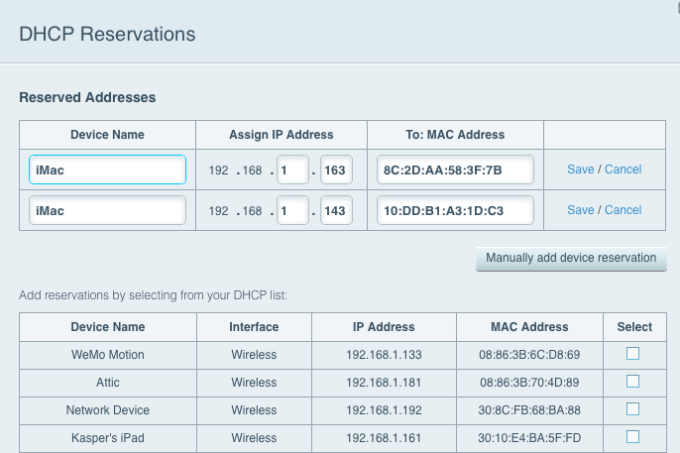Save the reservation for IP ending 163

point(580,170)
